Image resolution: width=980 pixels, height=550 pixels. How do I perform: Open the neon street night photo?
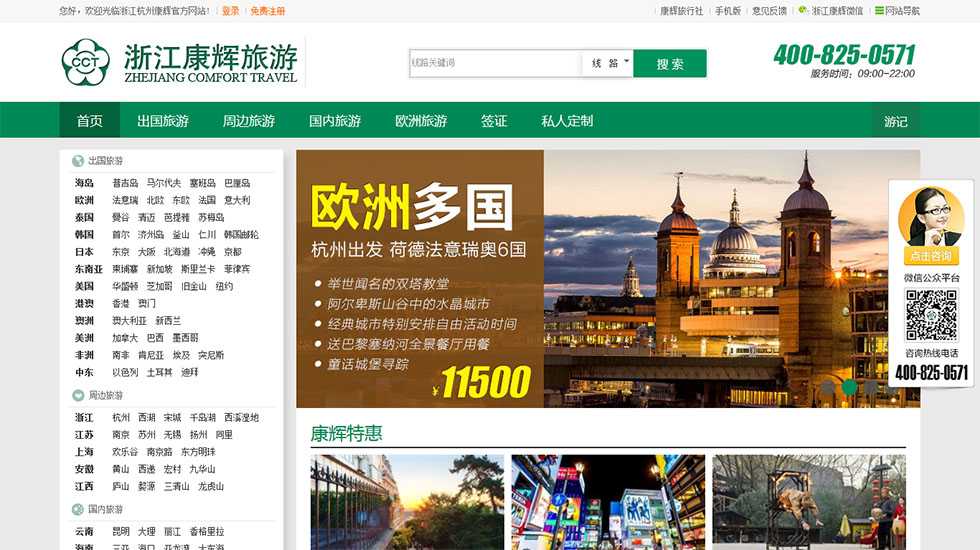tap(608, 502)
